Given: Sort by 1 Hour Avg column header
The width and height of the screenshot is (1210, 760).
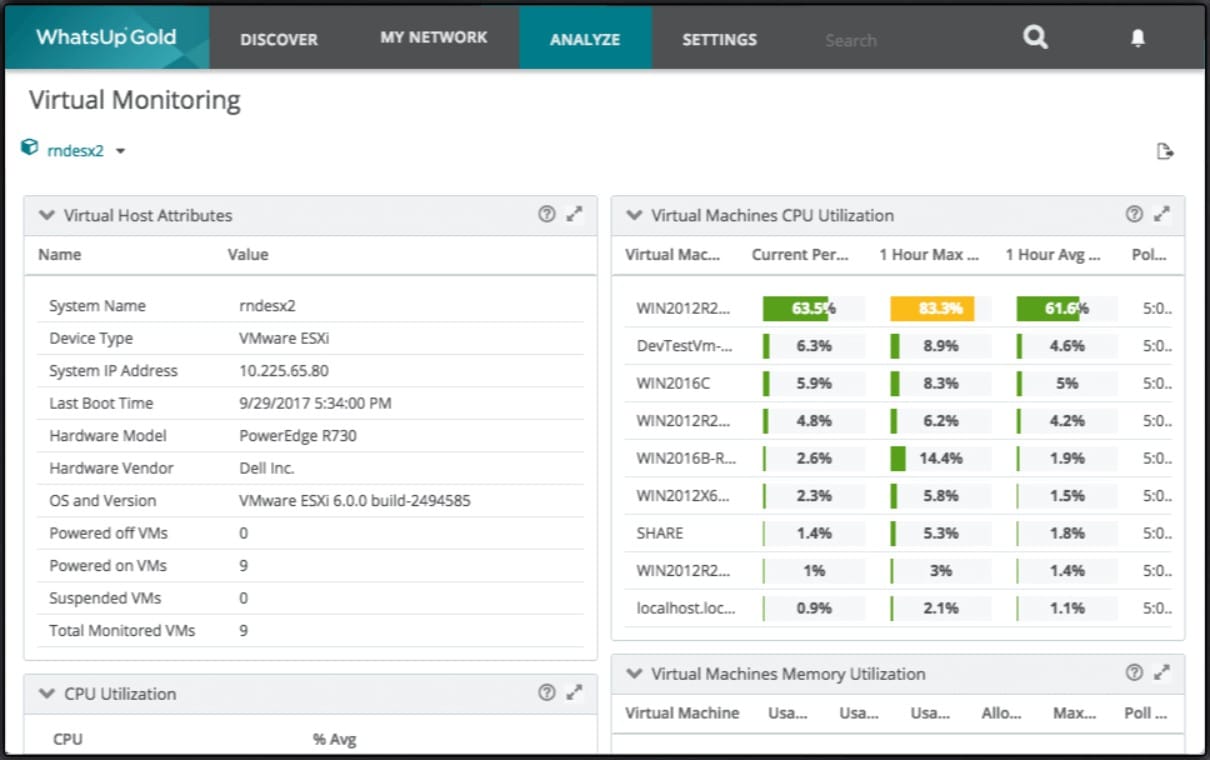Looking at the screenshot, I should pos(1053,254).
